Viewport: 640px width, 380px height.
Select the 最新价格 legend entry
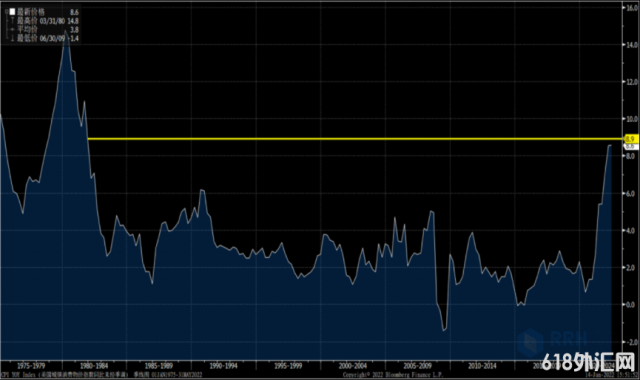pos(31,12)
